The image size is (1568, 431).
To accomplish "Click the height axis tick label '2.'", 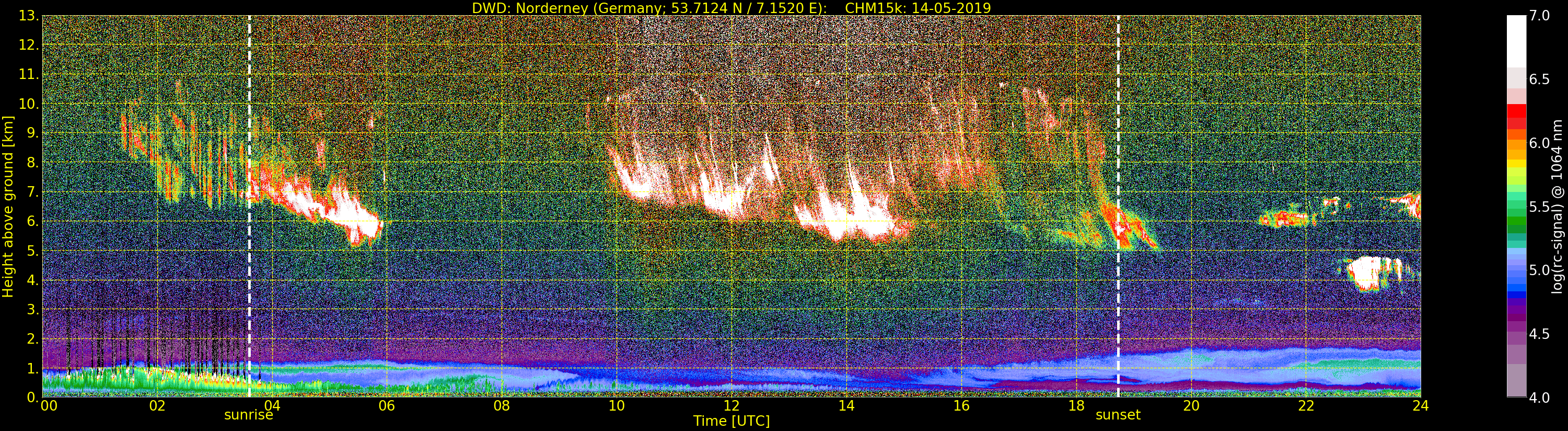I will pyautogui.click(x=33, y=338).
